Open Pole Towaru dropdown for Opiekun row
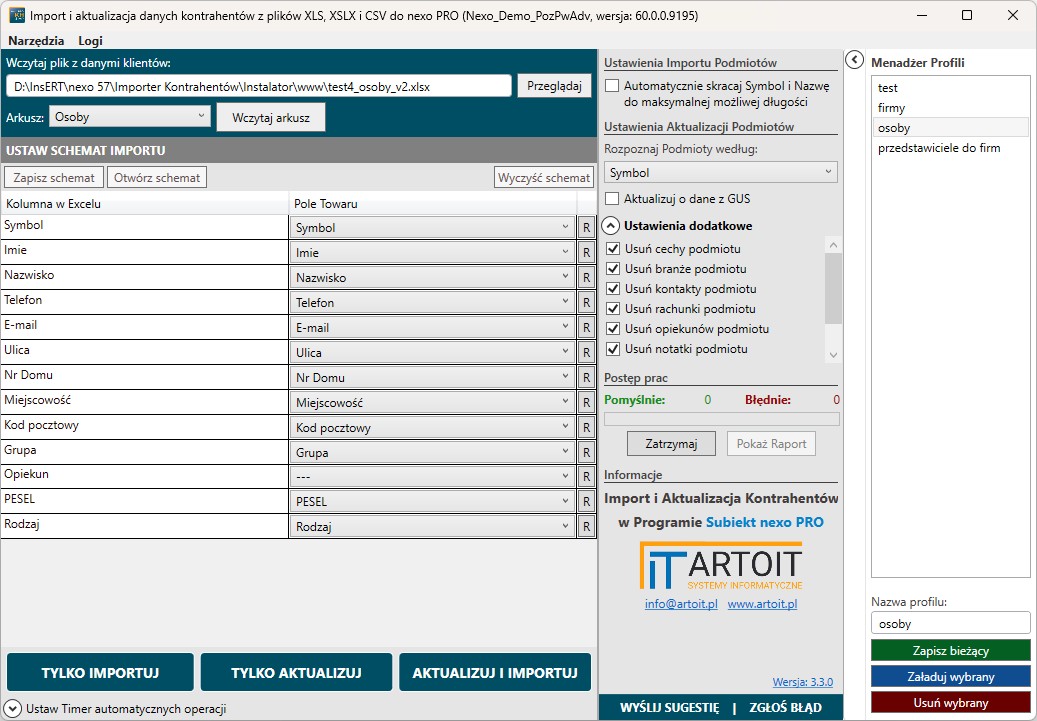The image size is (1037, 721). pyautogui.click(x=432, y=477)
